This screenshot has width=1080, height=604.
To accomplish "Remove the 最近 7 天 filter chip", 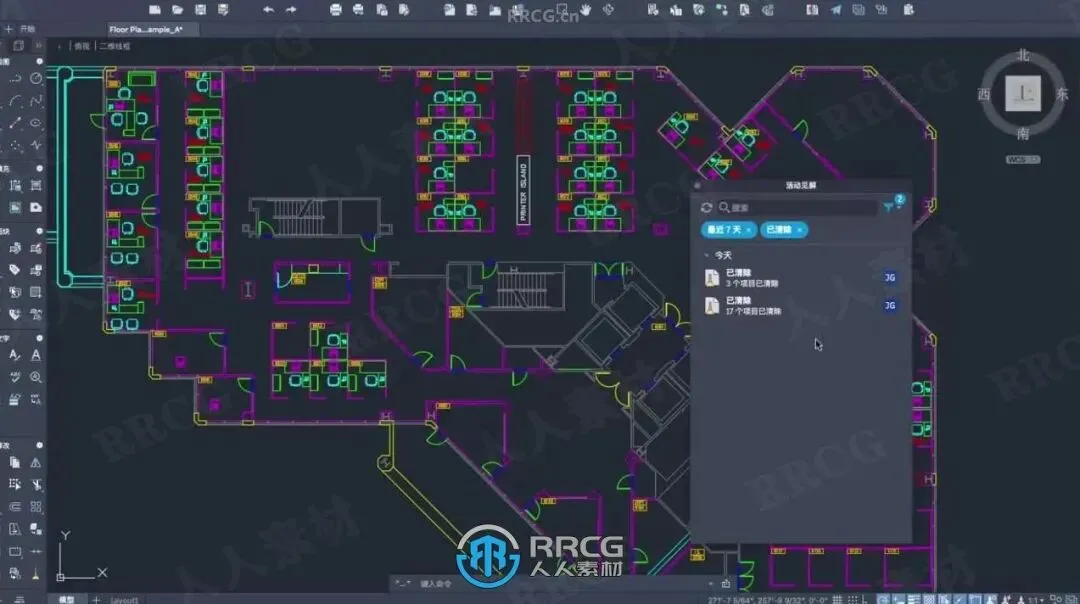I will [x=749, y=230].
